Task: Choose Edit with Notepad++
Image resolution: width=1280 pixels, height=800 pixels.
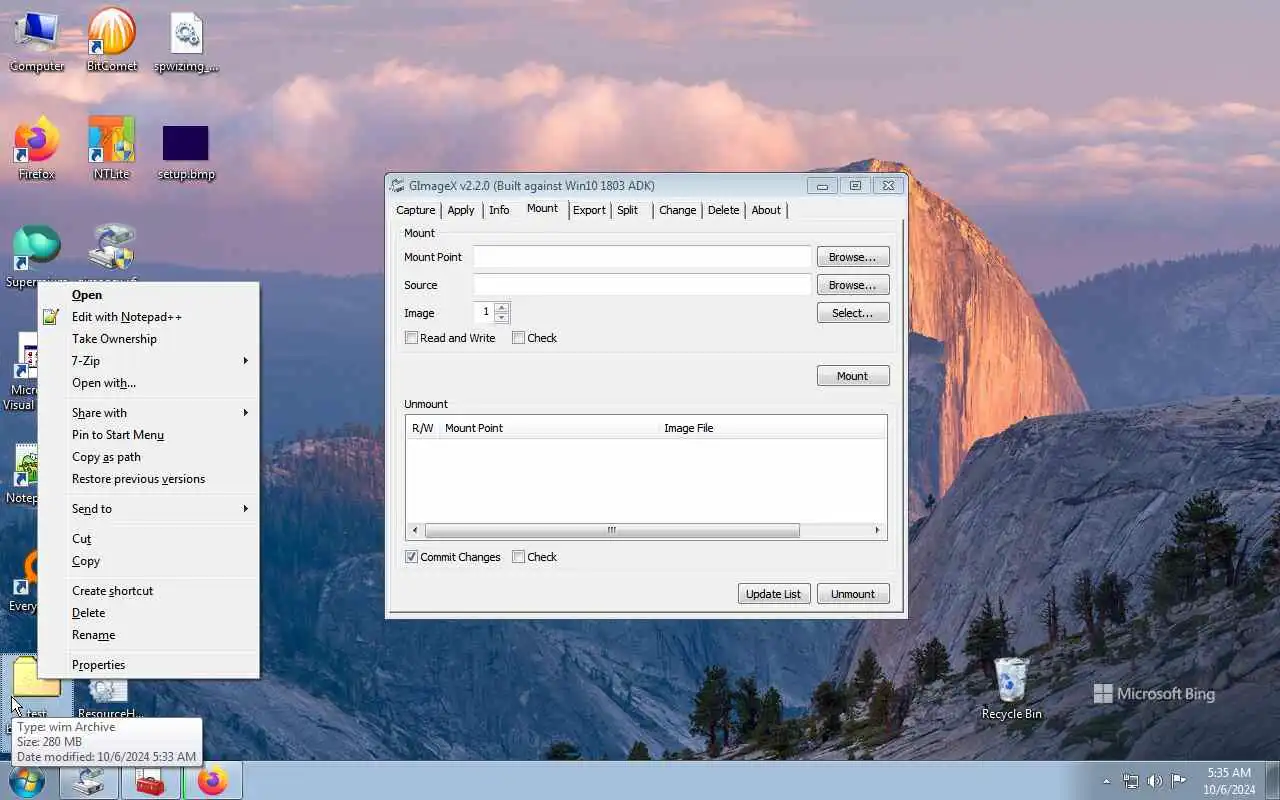Action: click(148, 317)
